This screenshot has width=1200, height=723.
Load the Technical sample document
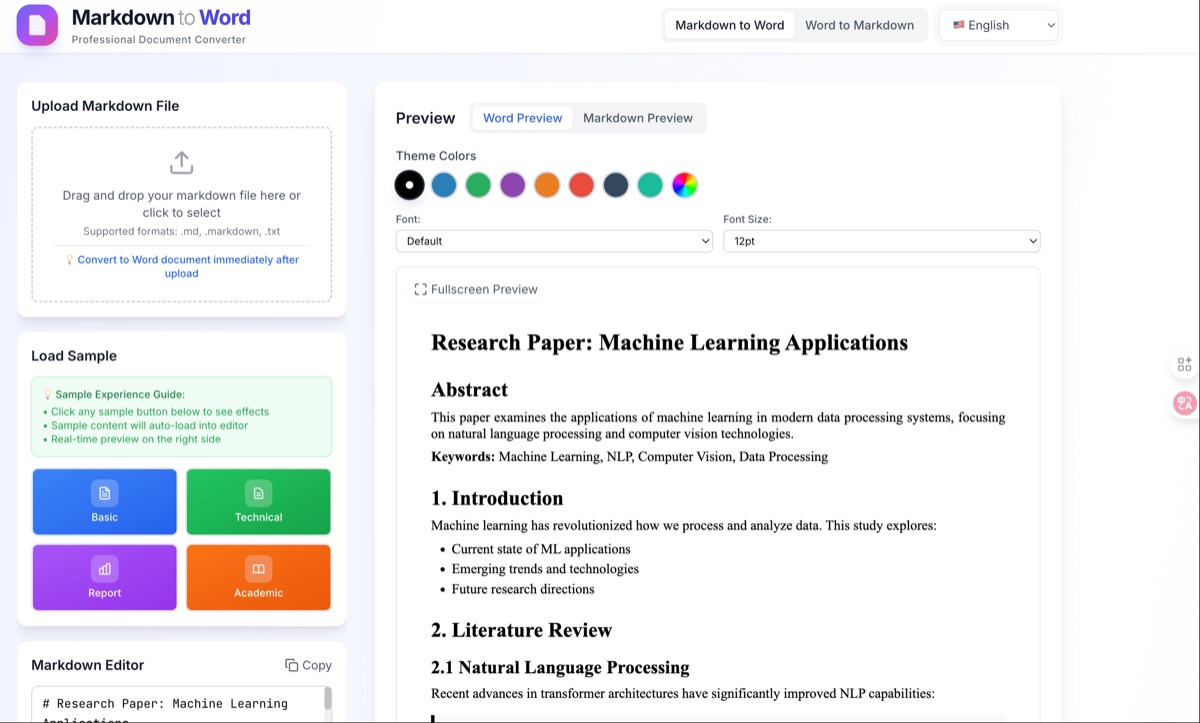[258, 501]
